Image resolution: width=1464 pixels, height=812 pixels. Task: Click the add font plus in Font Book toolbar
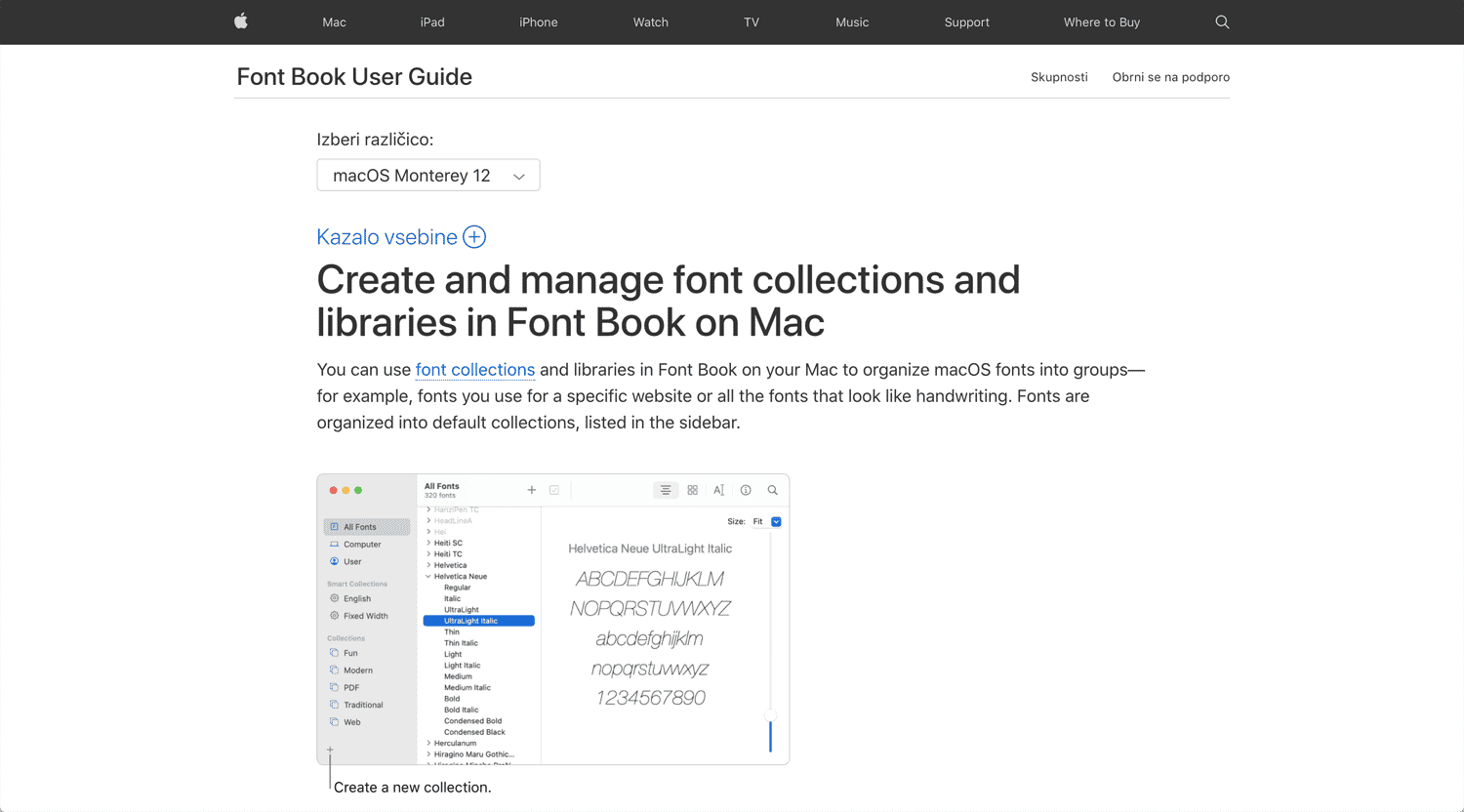[532, 490]
